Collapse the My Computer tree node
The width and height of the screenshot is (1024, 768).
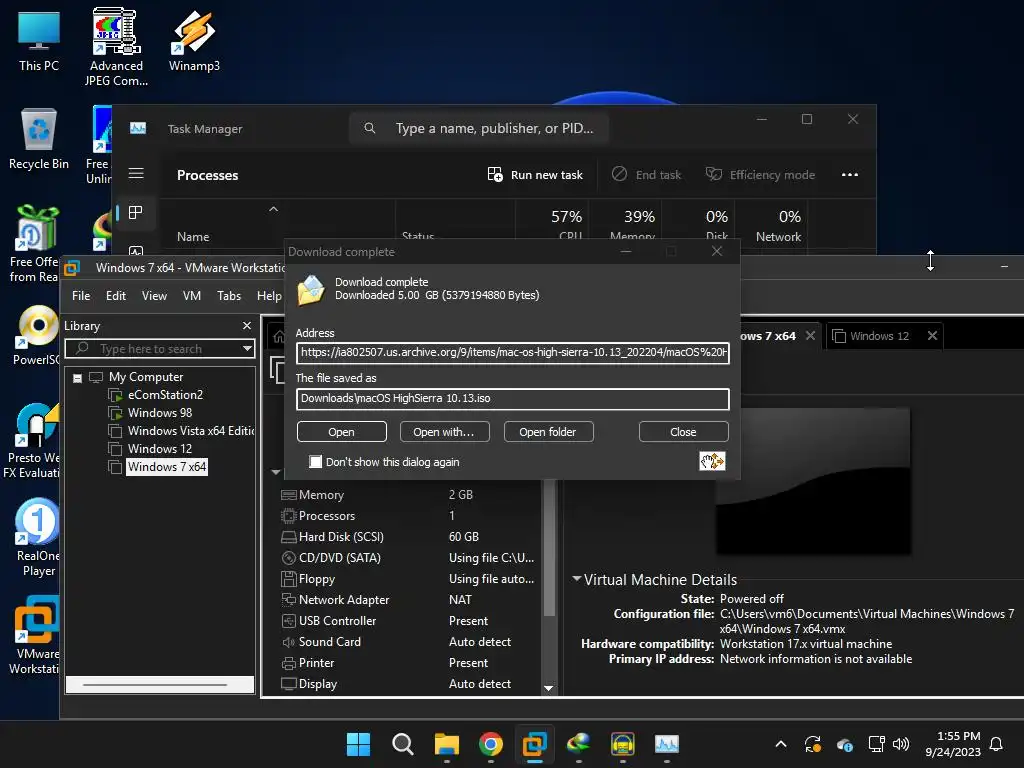pos(77,377)
